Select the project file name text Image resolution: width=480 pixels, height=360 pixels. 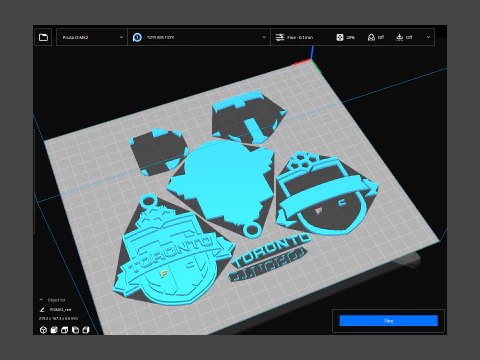pos(60,310)
